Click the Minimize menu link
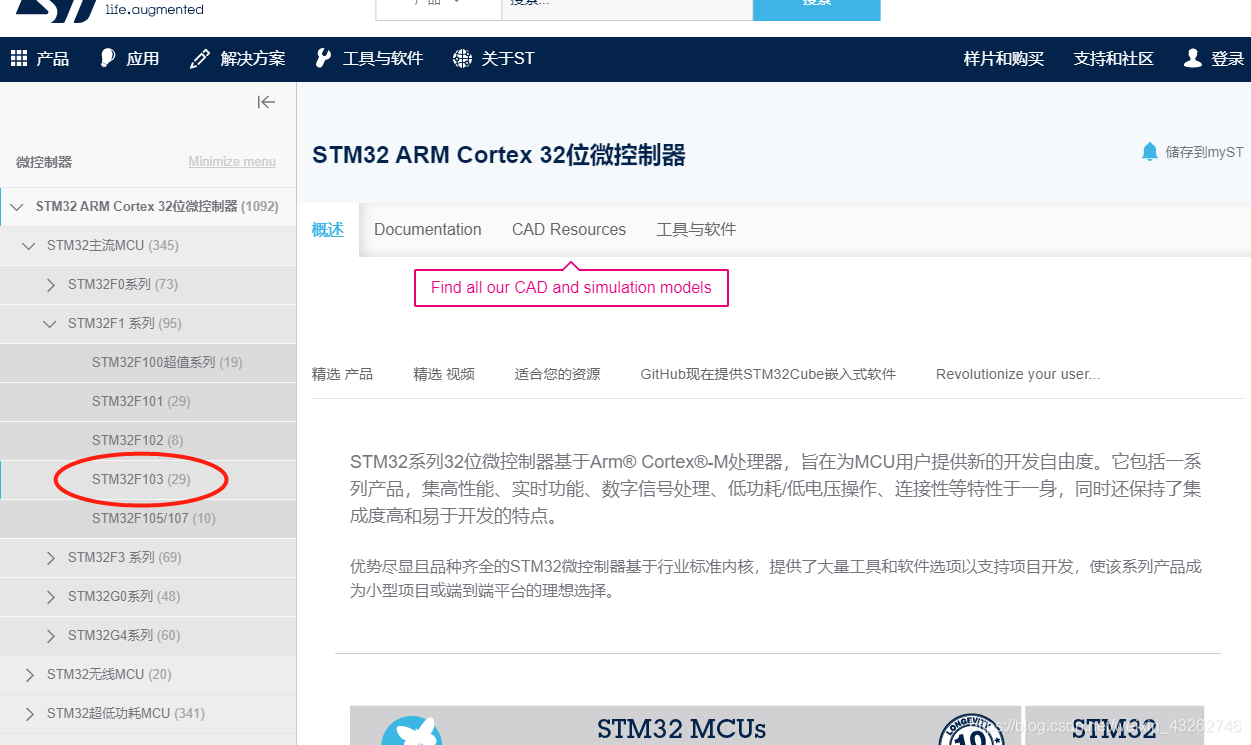This screenshot has width=1251, height=745. (x=232, y=162)
